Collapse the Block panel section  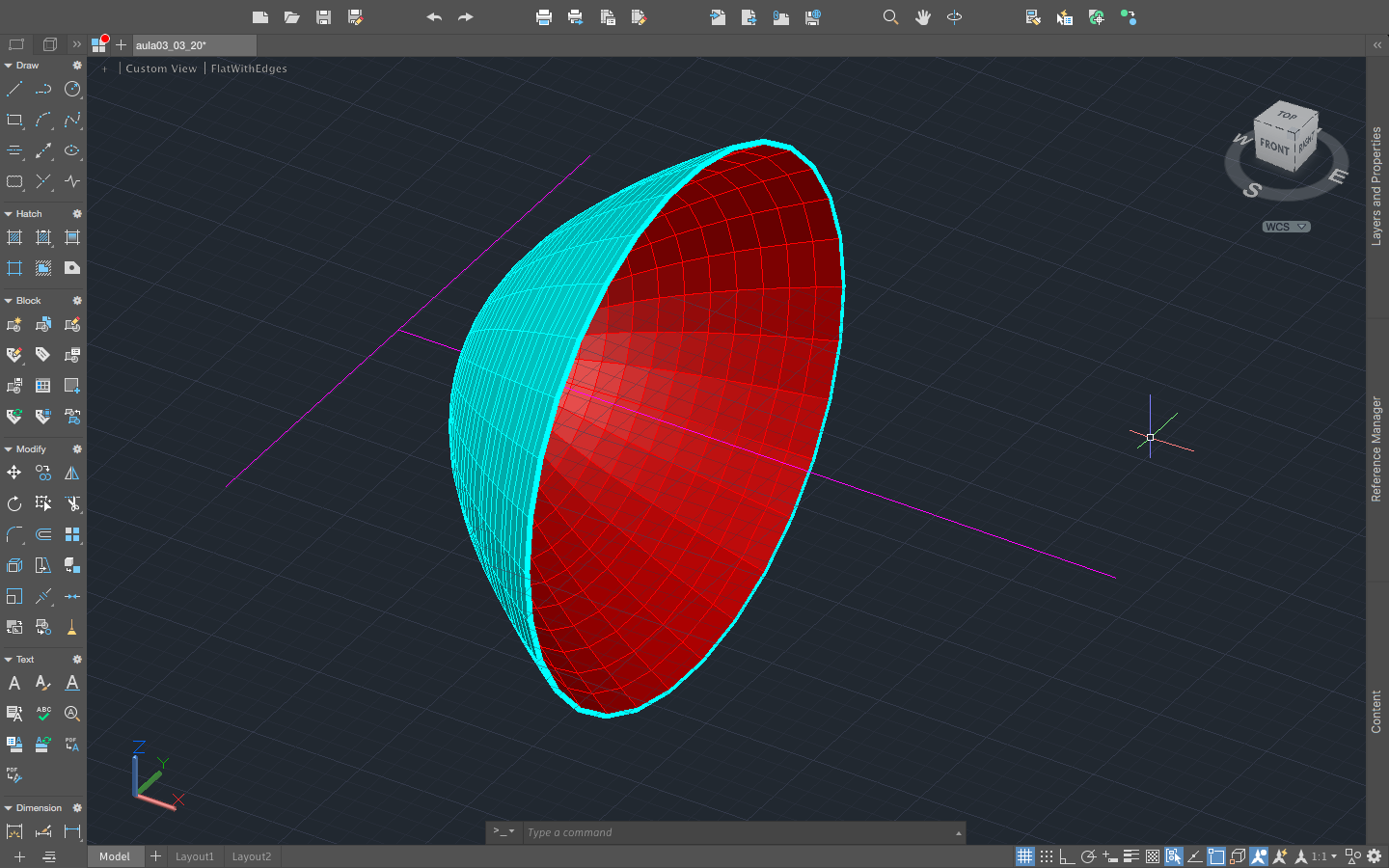[x=8, y=300]
